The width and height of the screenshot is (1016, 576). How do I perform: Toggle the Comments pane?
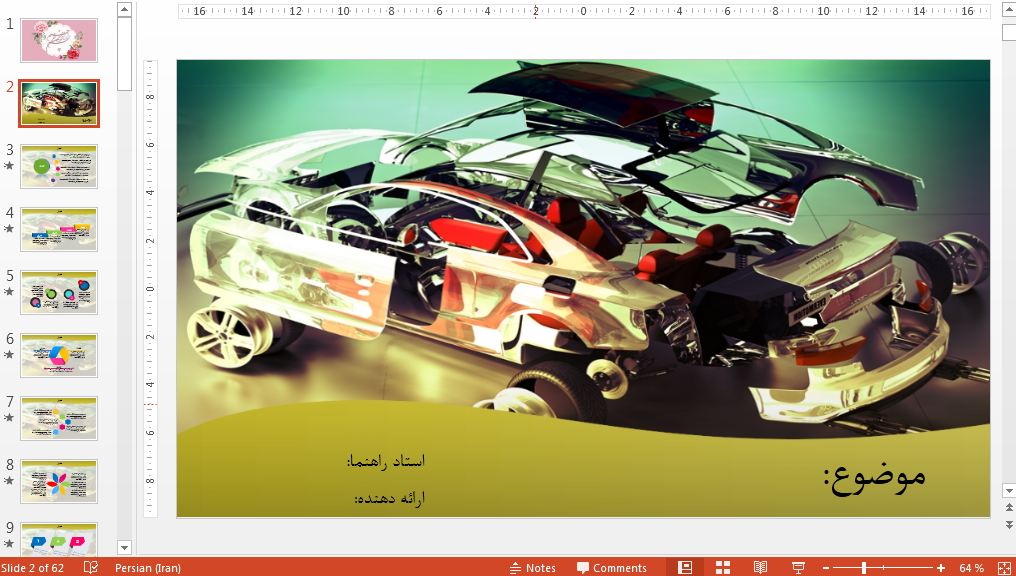pos(612,567)
